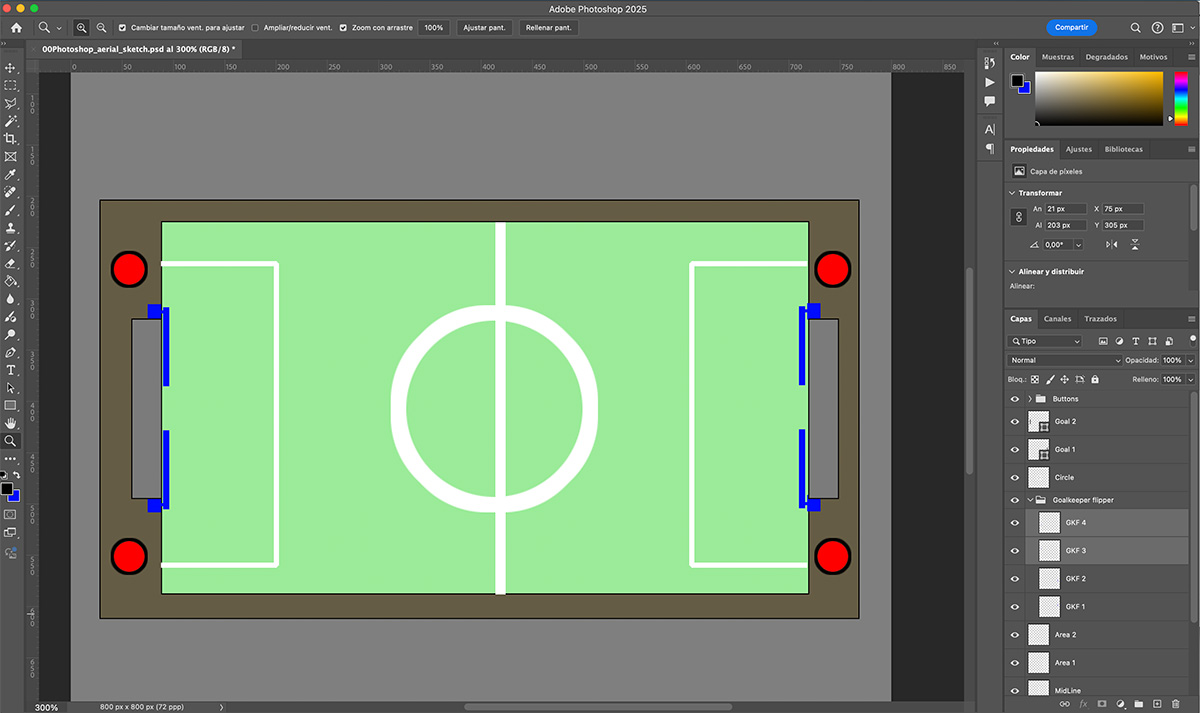The height and width of the screenshot is (713, 1200).
Task: Toggle 'Cambiar tamaño vent. para ajustar' checkbox
Action: point(122,28)
